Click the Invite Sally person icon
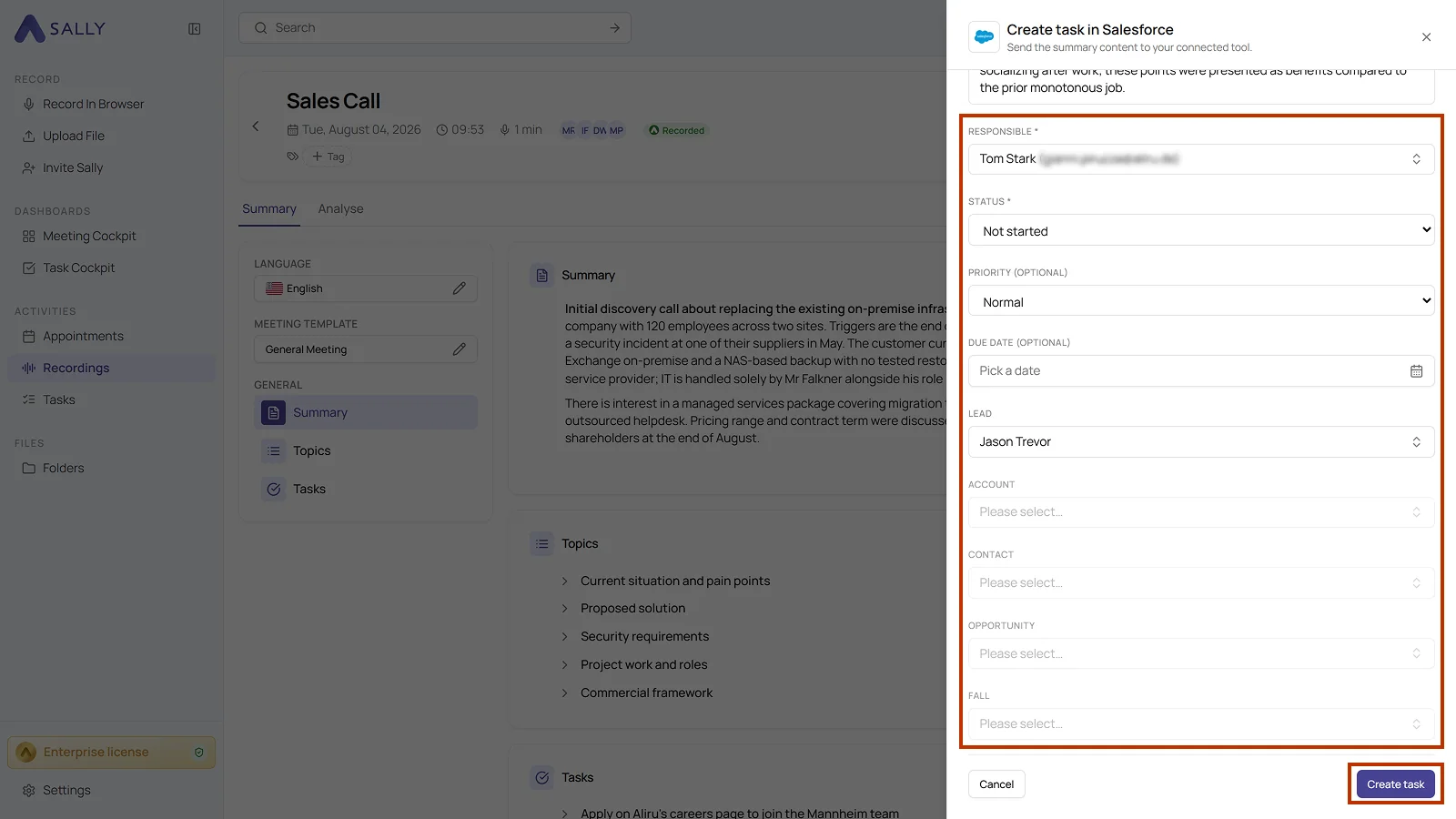1456x819 pixels. [29, 168]
